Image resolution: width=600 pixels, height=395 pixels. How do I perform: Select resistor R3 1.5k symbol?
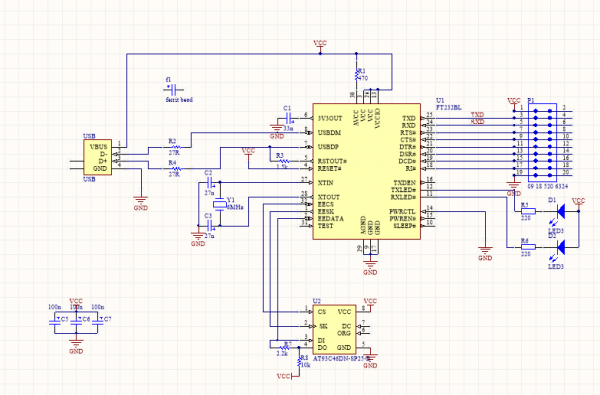(284, 161)
